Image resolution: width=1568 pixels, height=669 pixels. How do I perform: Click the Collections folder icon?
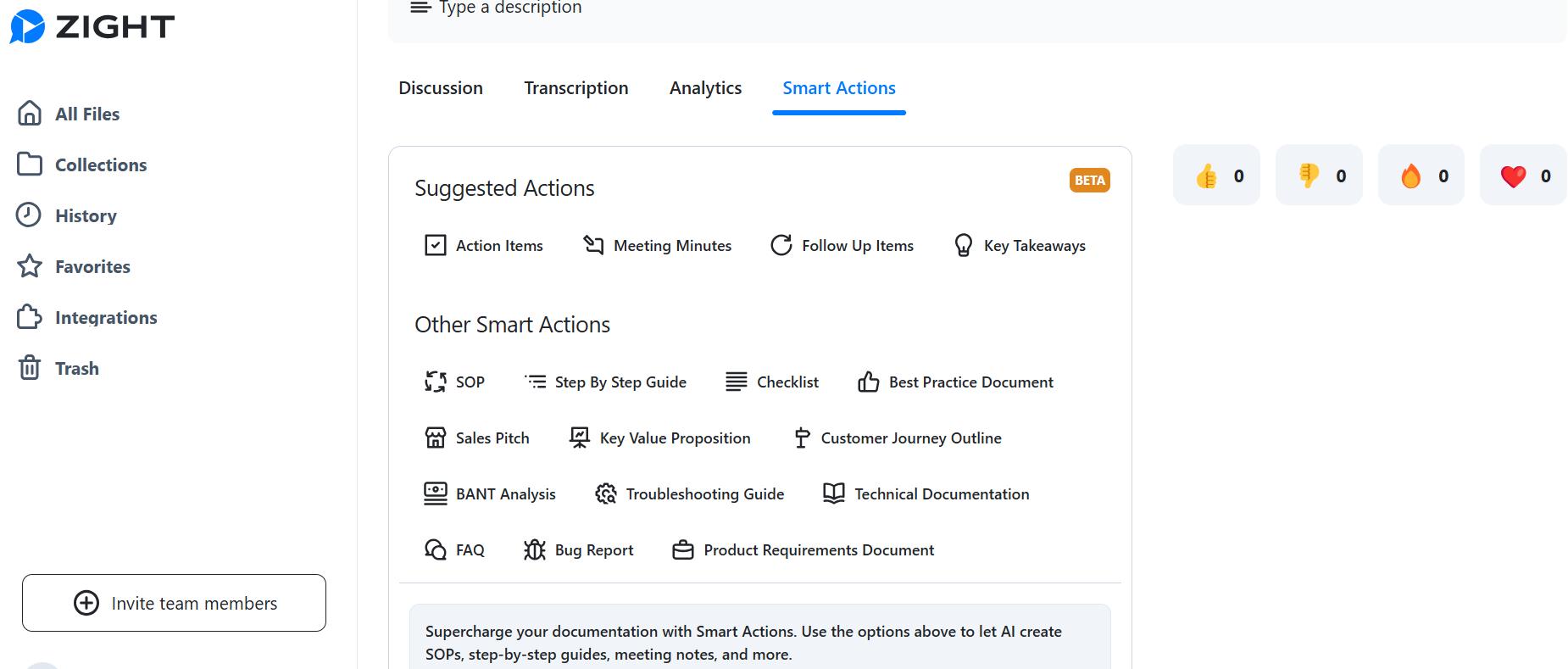click(x=30, y=164)
